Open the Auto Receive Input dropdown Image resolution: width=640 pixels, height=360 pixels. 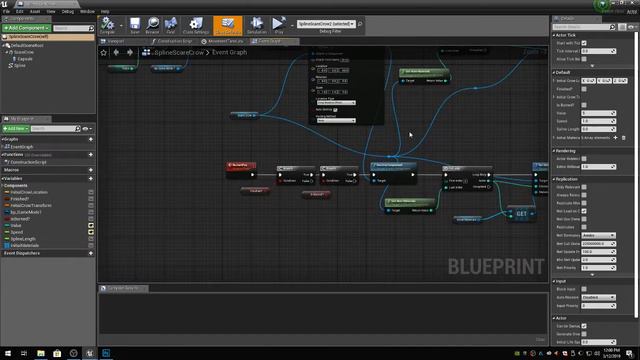coord(598,297)
